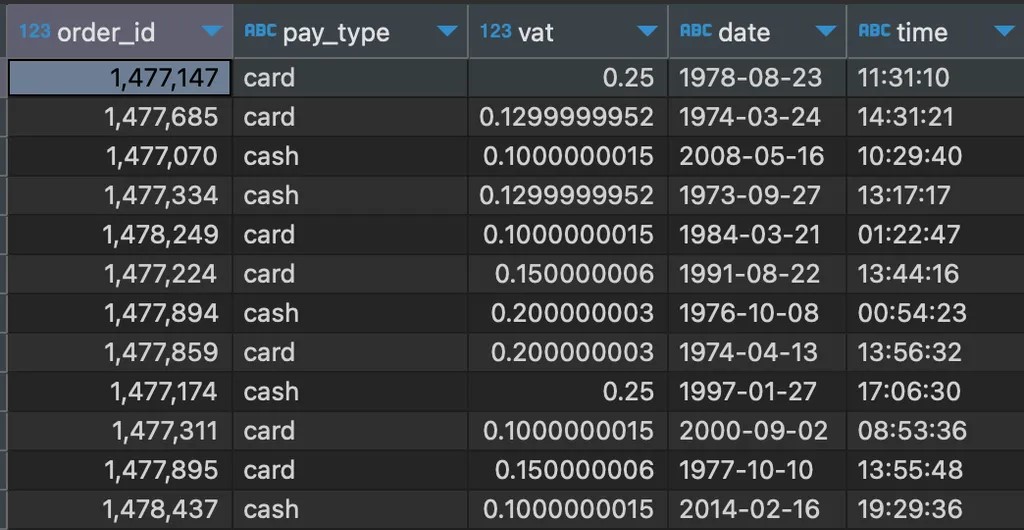Select the time cell 10:29:40
1024x530 pixels.
935,156
